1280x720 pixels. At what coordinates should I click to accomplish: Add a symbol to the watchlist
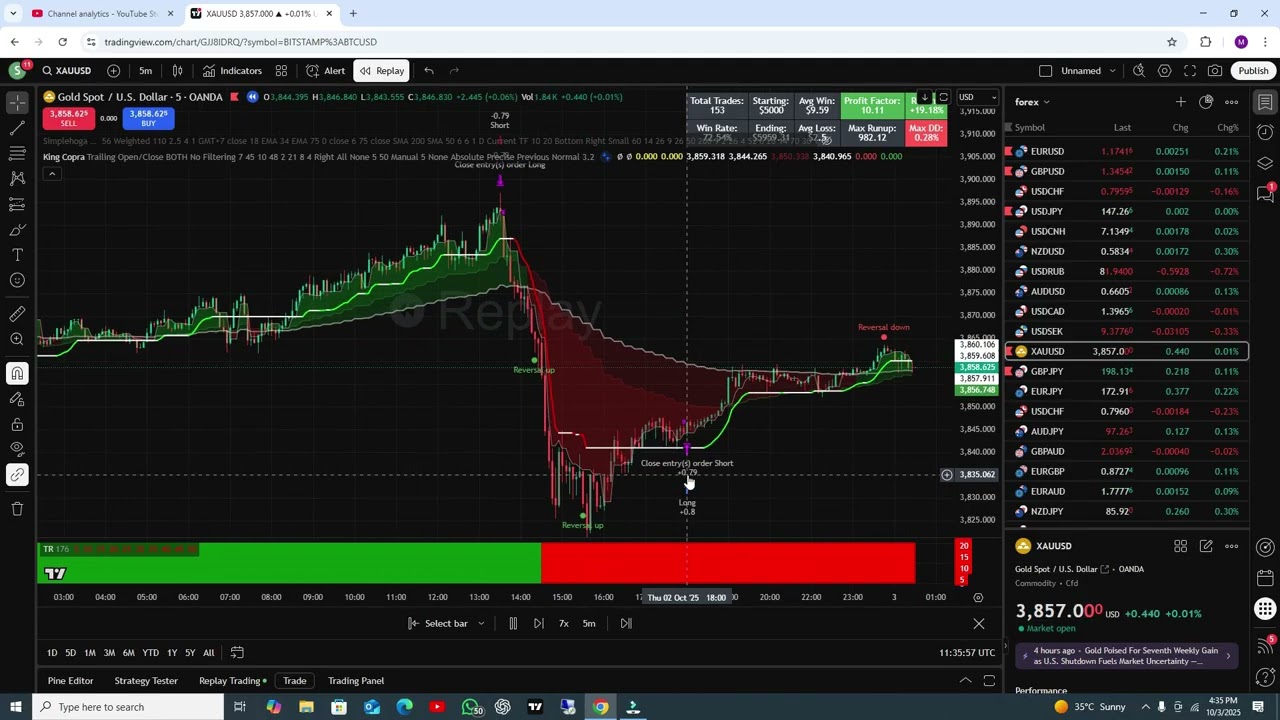click(x=1181, y=102)
